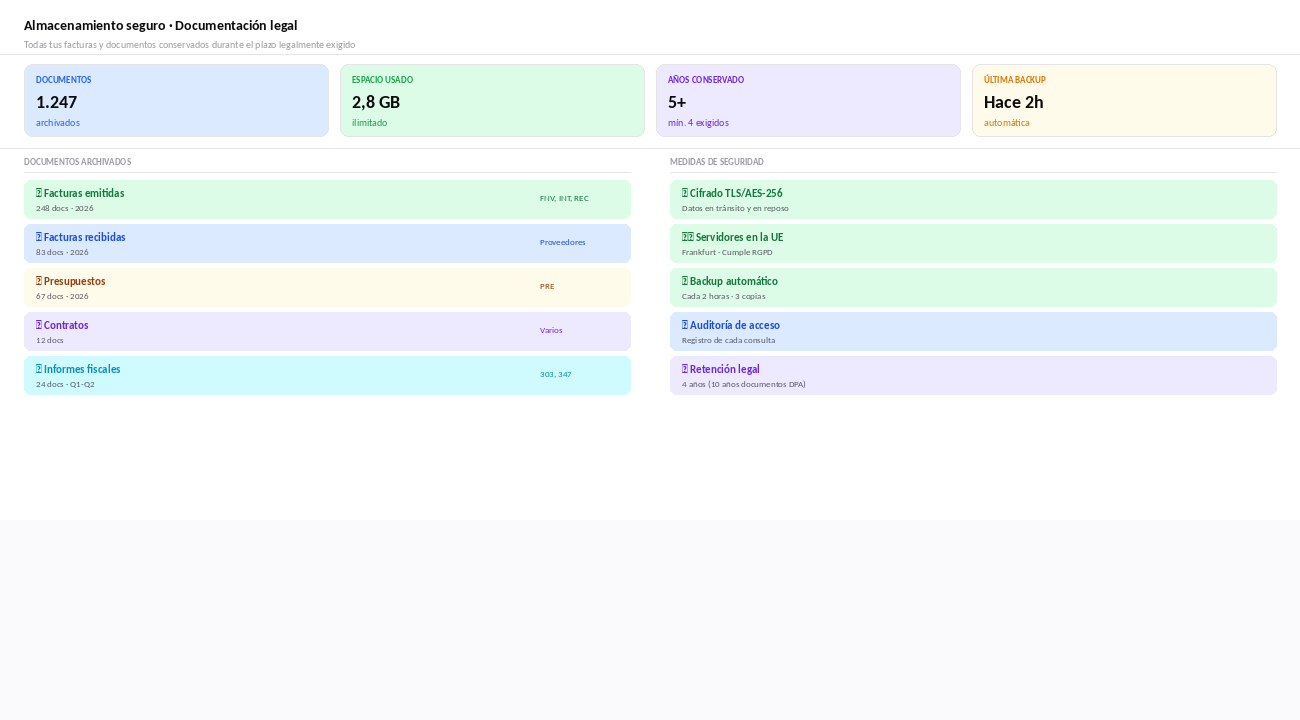
Task: Click the Retención legal icon
Action: pos(685,369)
